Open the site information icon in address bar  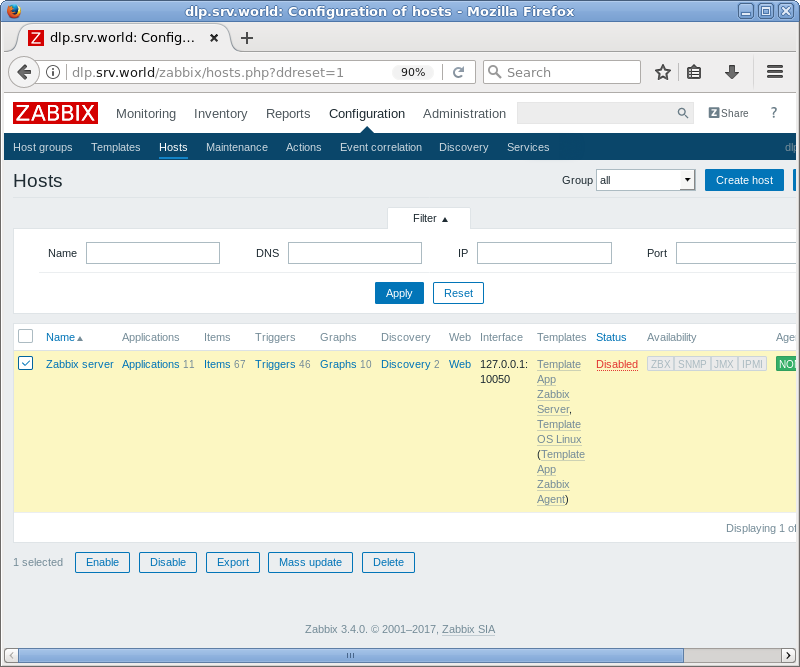[x=53, y=72]
